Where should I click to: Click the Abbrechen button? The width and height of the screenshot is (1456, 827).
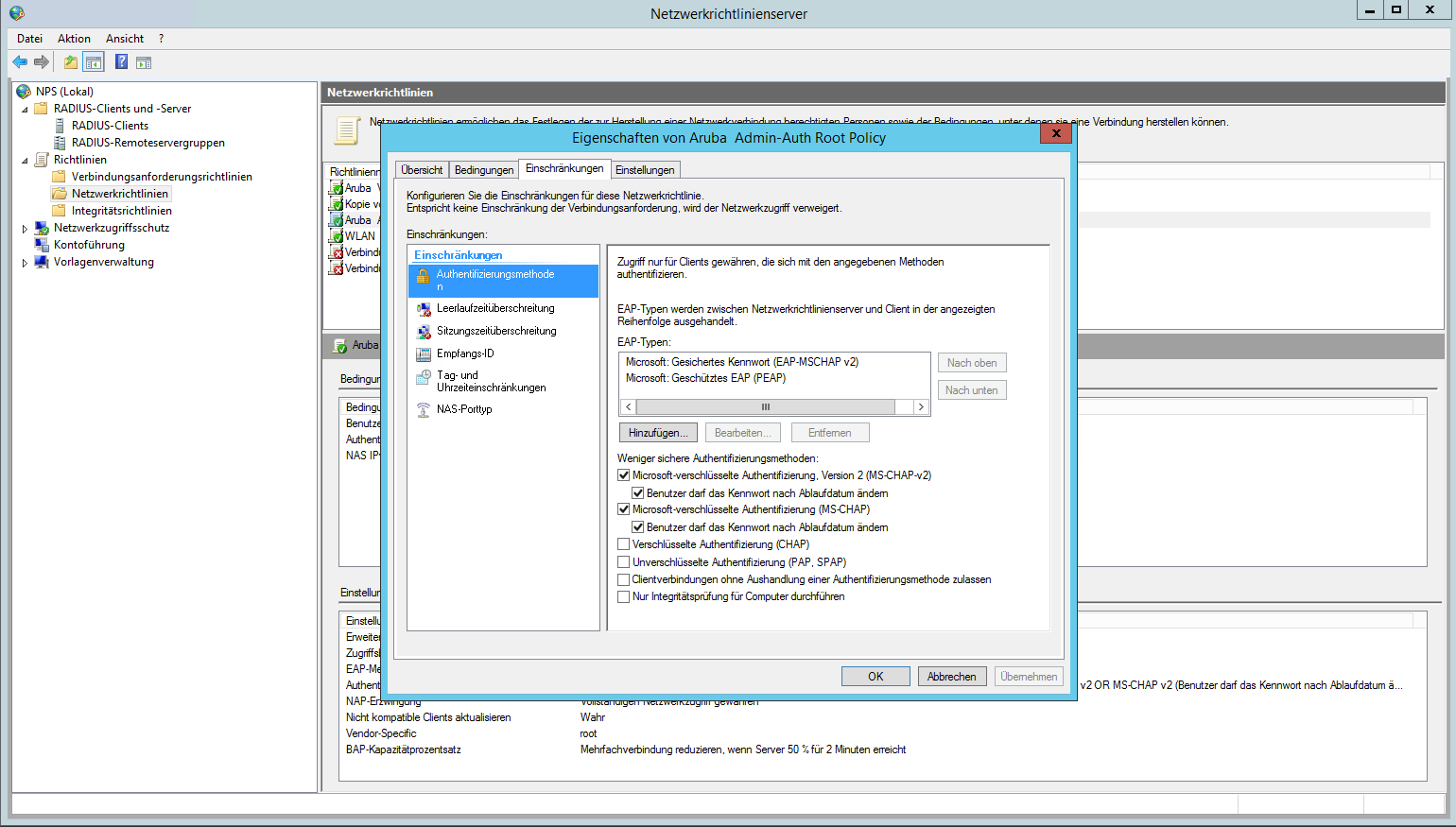click(x=951, y=677)
